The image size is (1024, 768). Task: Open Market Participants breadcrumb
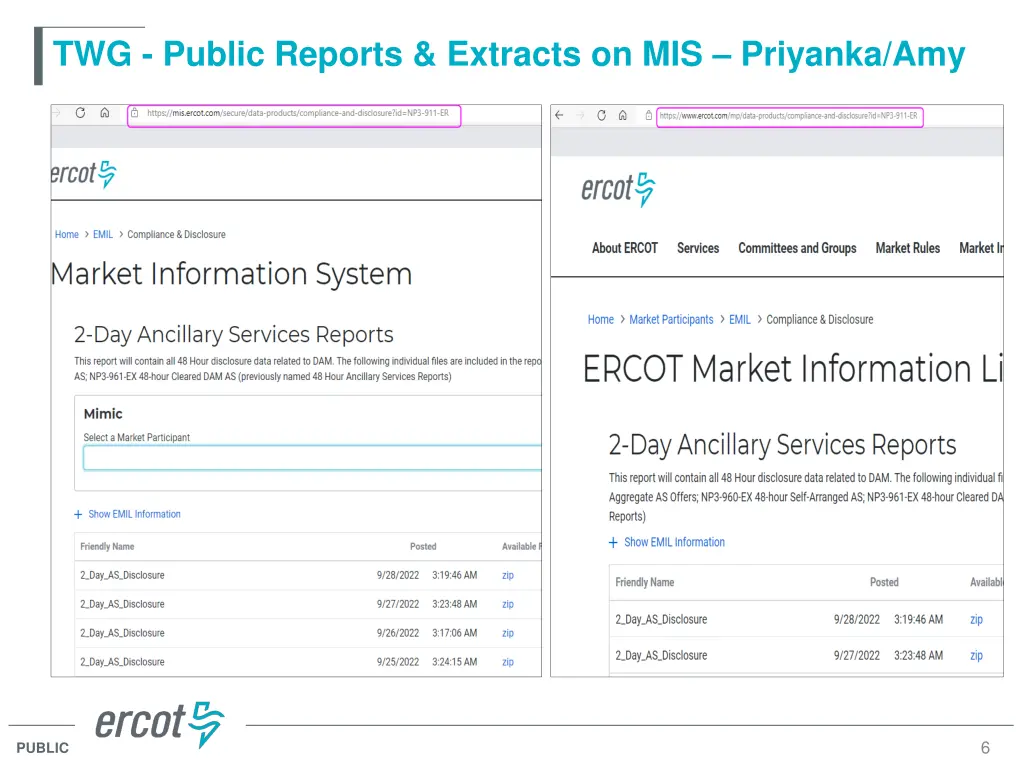[x=671, y=319]
